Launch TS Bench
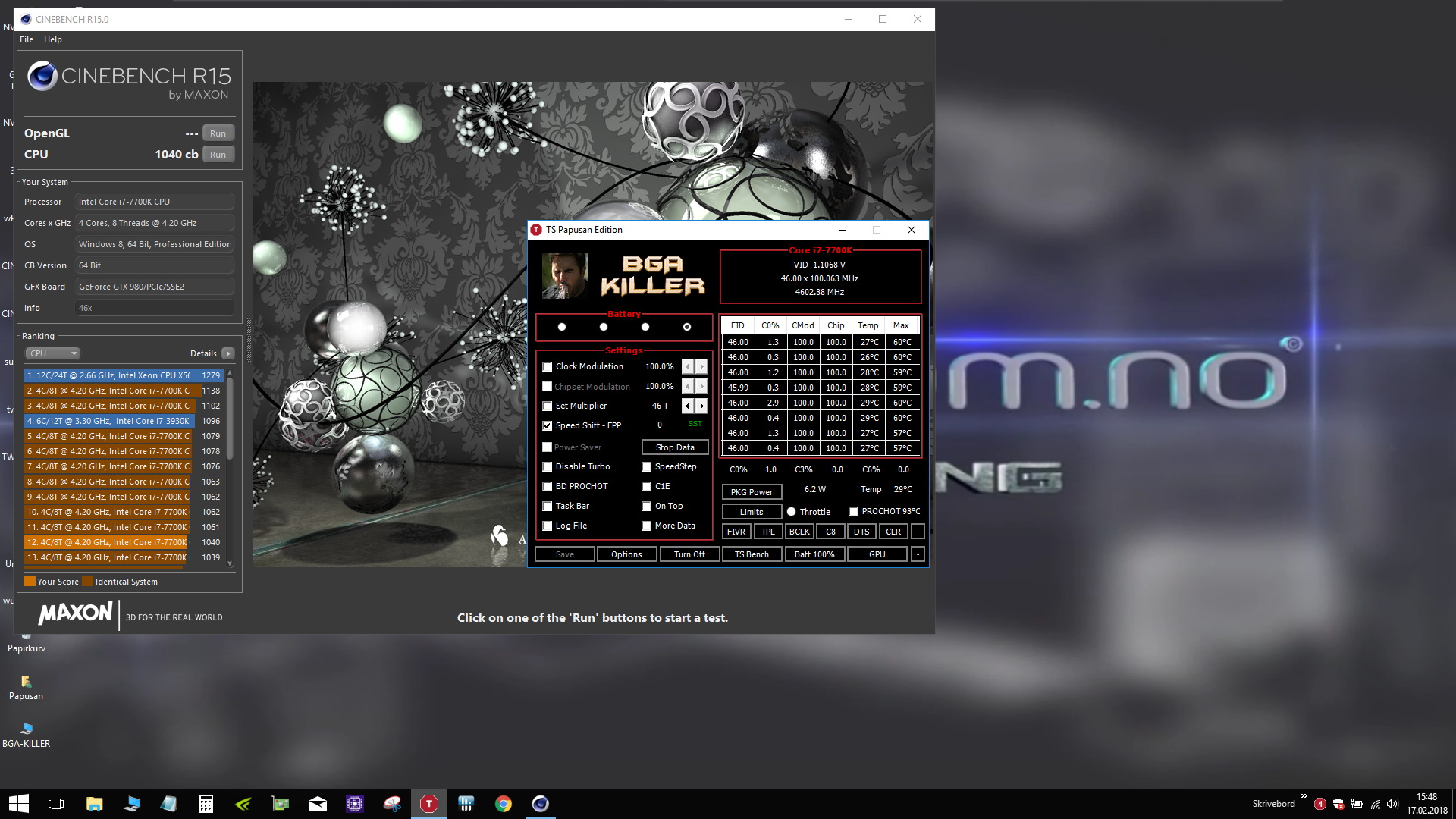Screen dimensions: 1456x819 752,554
